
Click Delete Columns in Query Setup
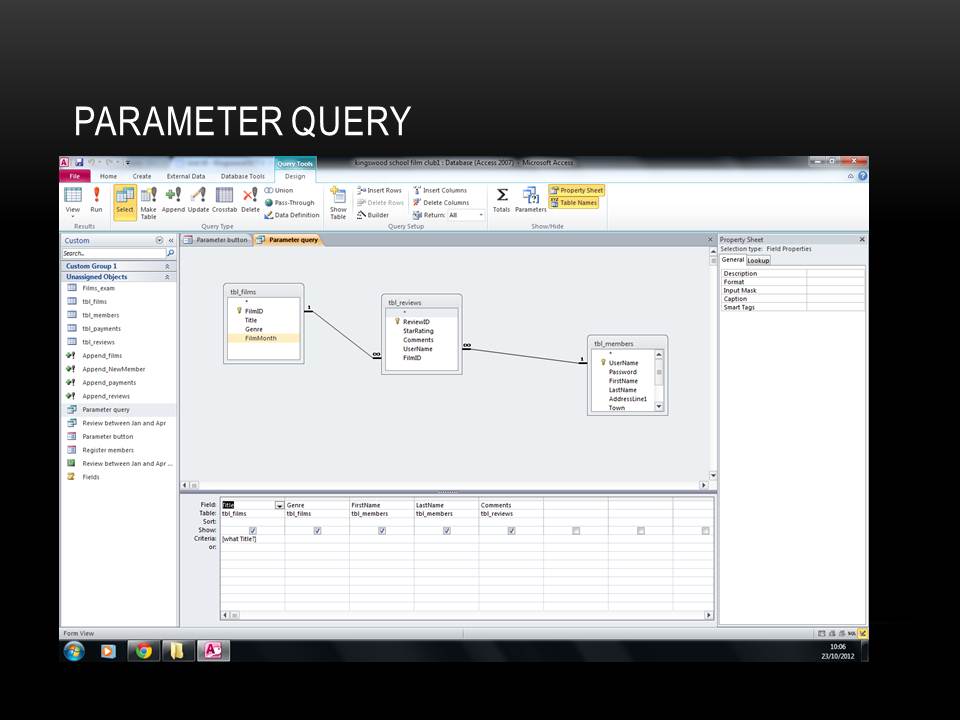pos(441,203)
